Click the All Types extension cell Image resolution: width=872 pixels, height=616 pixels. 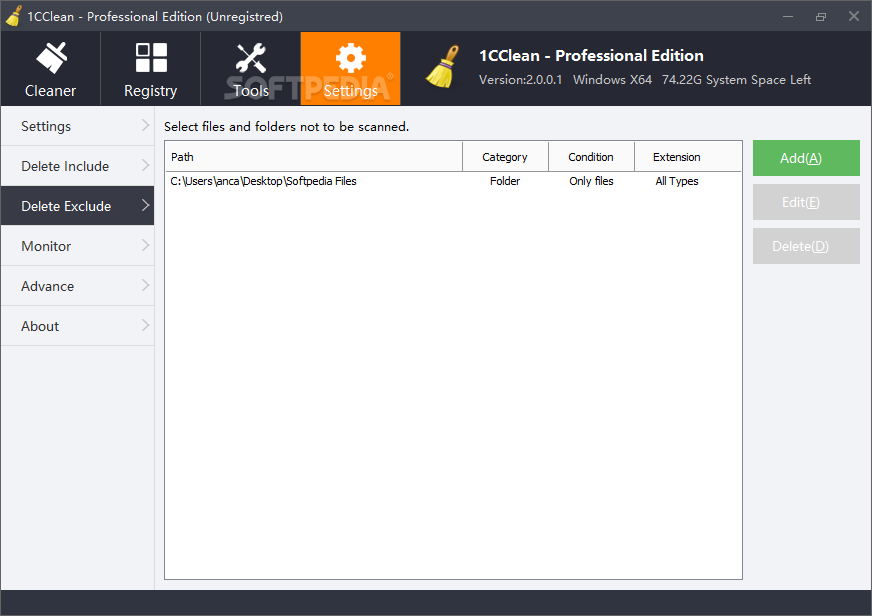(677, 181)
